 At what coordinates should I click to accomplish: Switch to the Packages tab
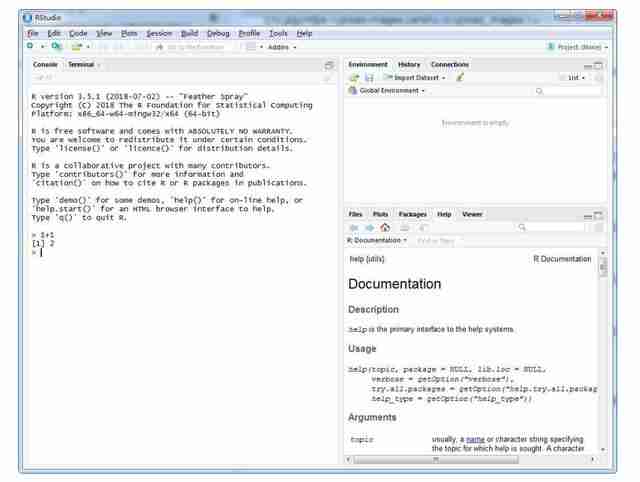click(x=413, y=214)
